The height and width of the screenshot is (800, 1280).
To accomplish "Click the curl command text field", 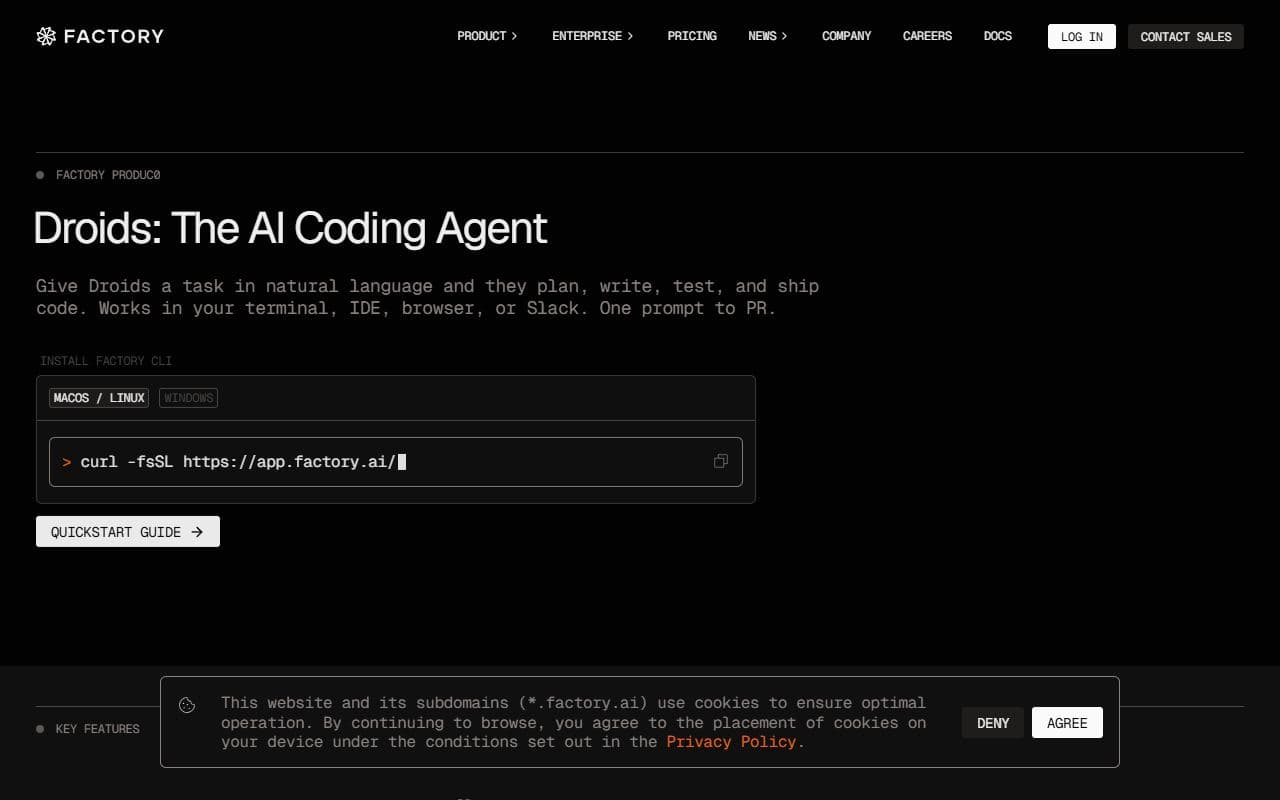I will pos(396,462).
